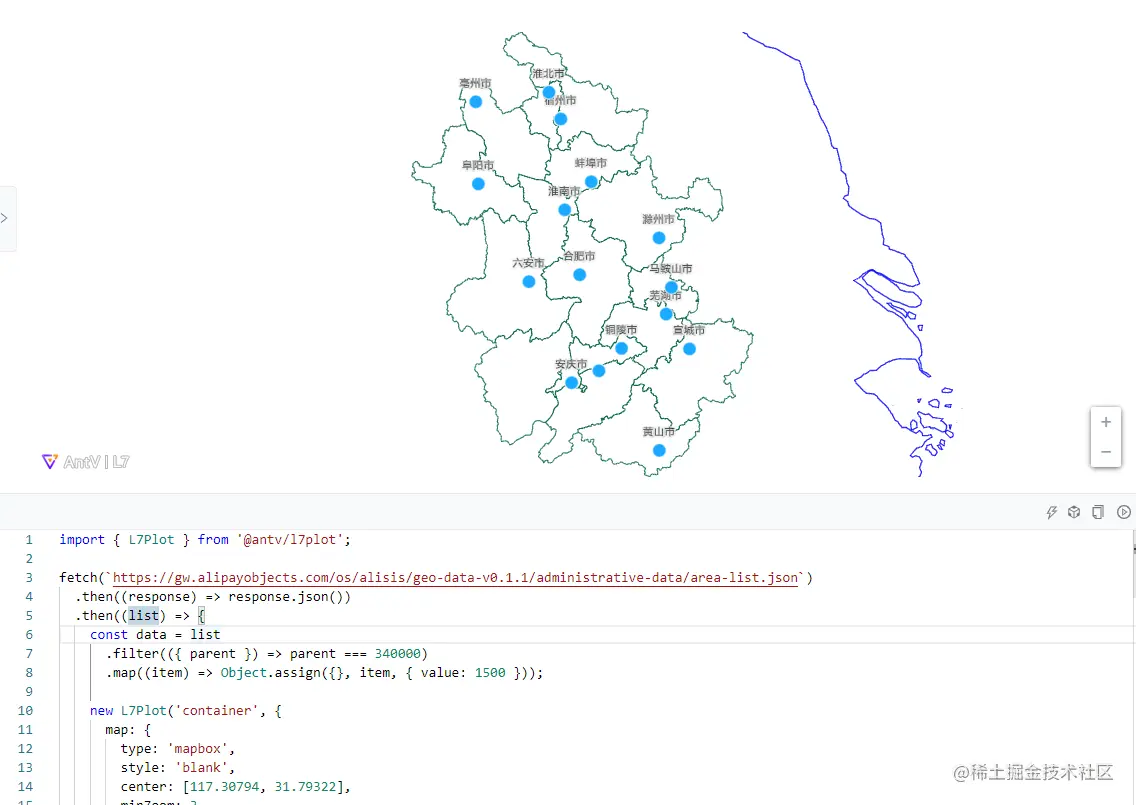Image resolution: width=1136 pixels, height=805 pixels.
Task: Select the 铜陵市 map marker dot
Action: click(x=622, y=349)
